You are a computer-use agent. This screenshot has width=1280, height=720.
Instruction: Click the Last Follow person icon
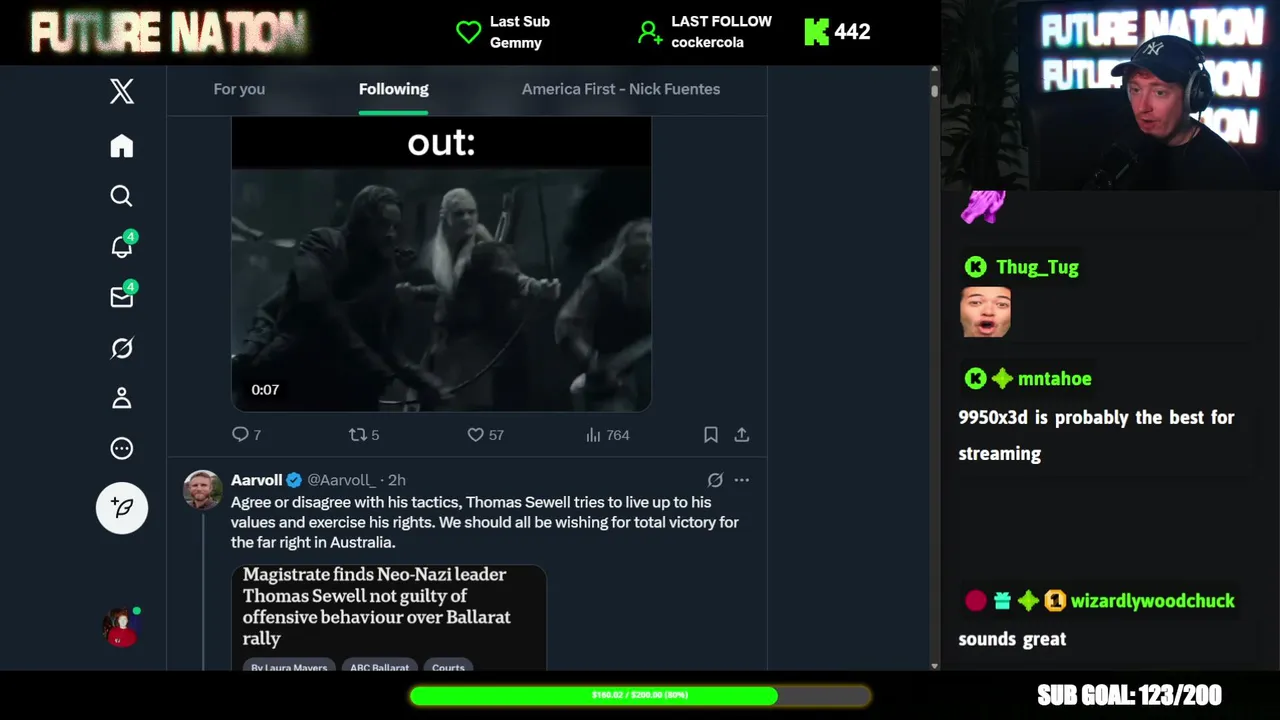(x=650, y=32)
